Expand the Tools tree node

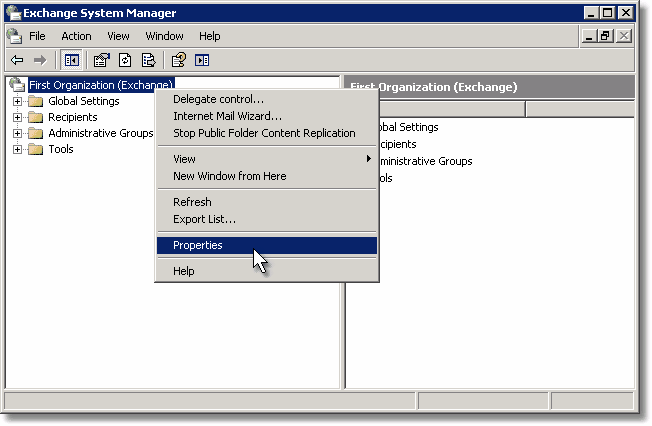[x=17, y=149]
